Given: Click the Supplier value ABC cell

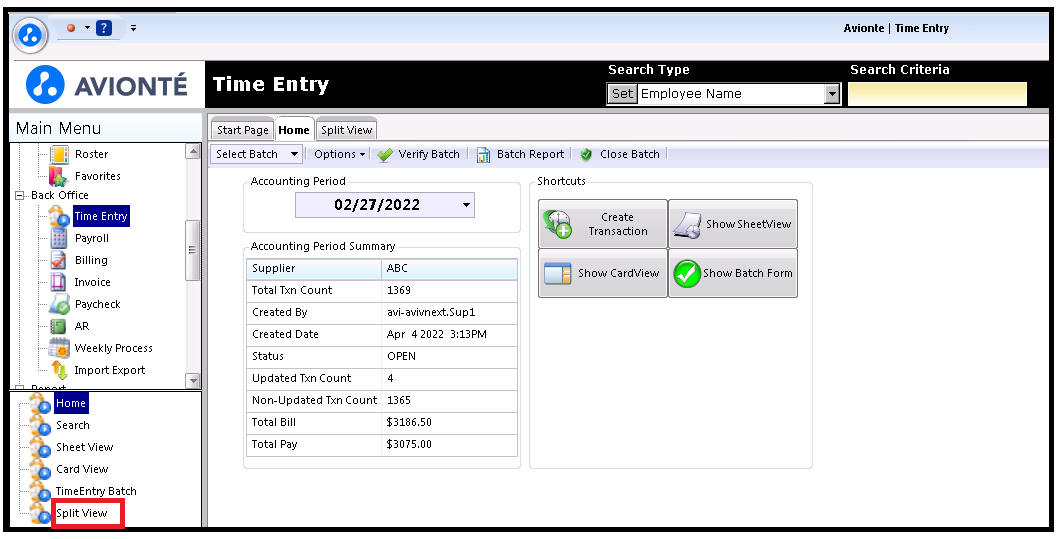Looking at the screenshot, I should [449, 268].
